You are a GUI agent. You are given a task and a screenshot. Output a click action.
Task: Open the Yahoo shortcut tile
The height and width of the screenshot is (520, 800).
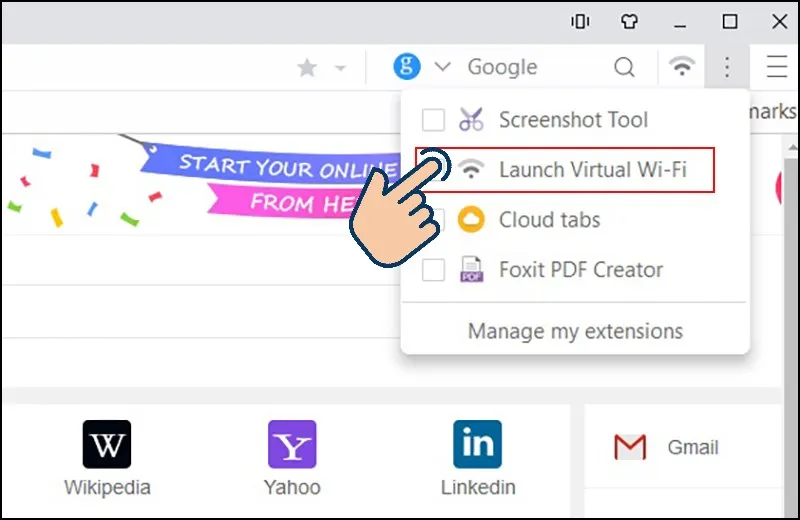click(292, 457)
